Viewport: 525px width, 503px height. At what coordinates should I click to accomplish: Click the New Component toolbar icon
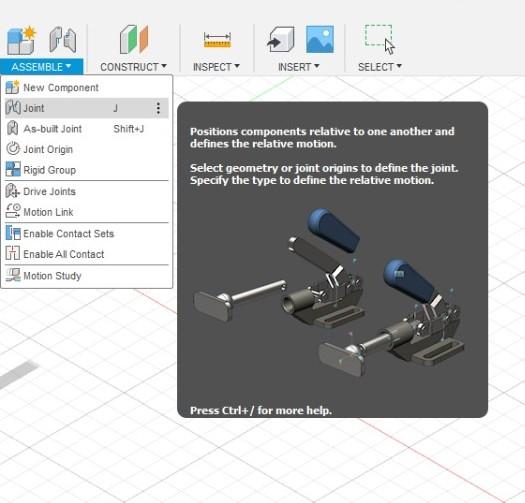coord(21,41)
